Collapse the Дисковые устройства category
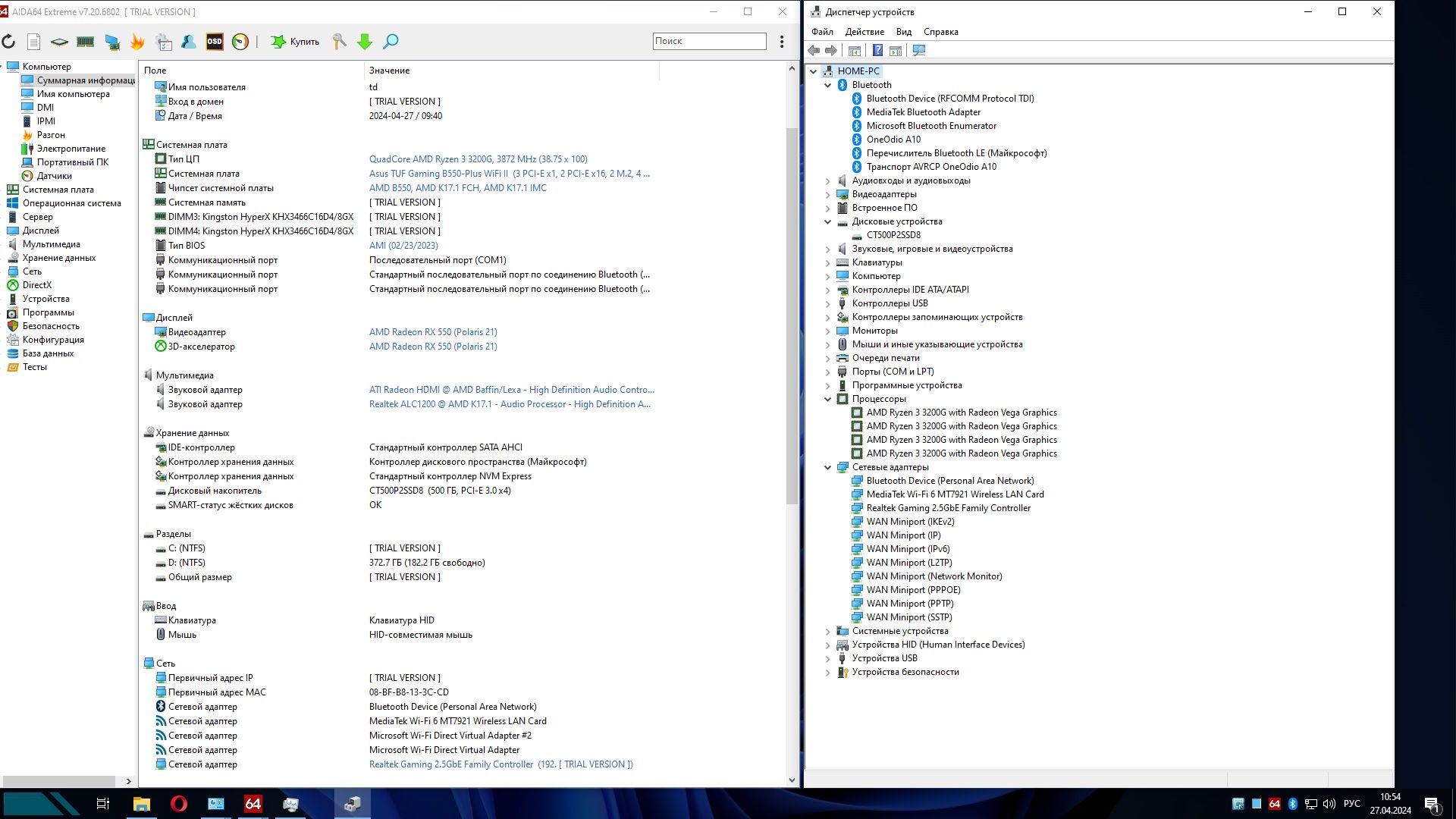Viewport: 1456px width, 819px height. click(x=828, y=221)
